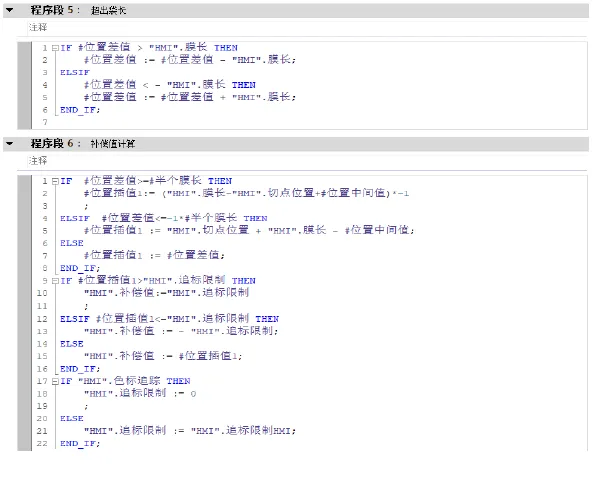Fold the IF 色标追踪 block at line 17

point(55,381)
